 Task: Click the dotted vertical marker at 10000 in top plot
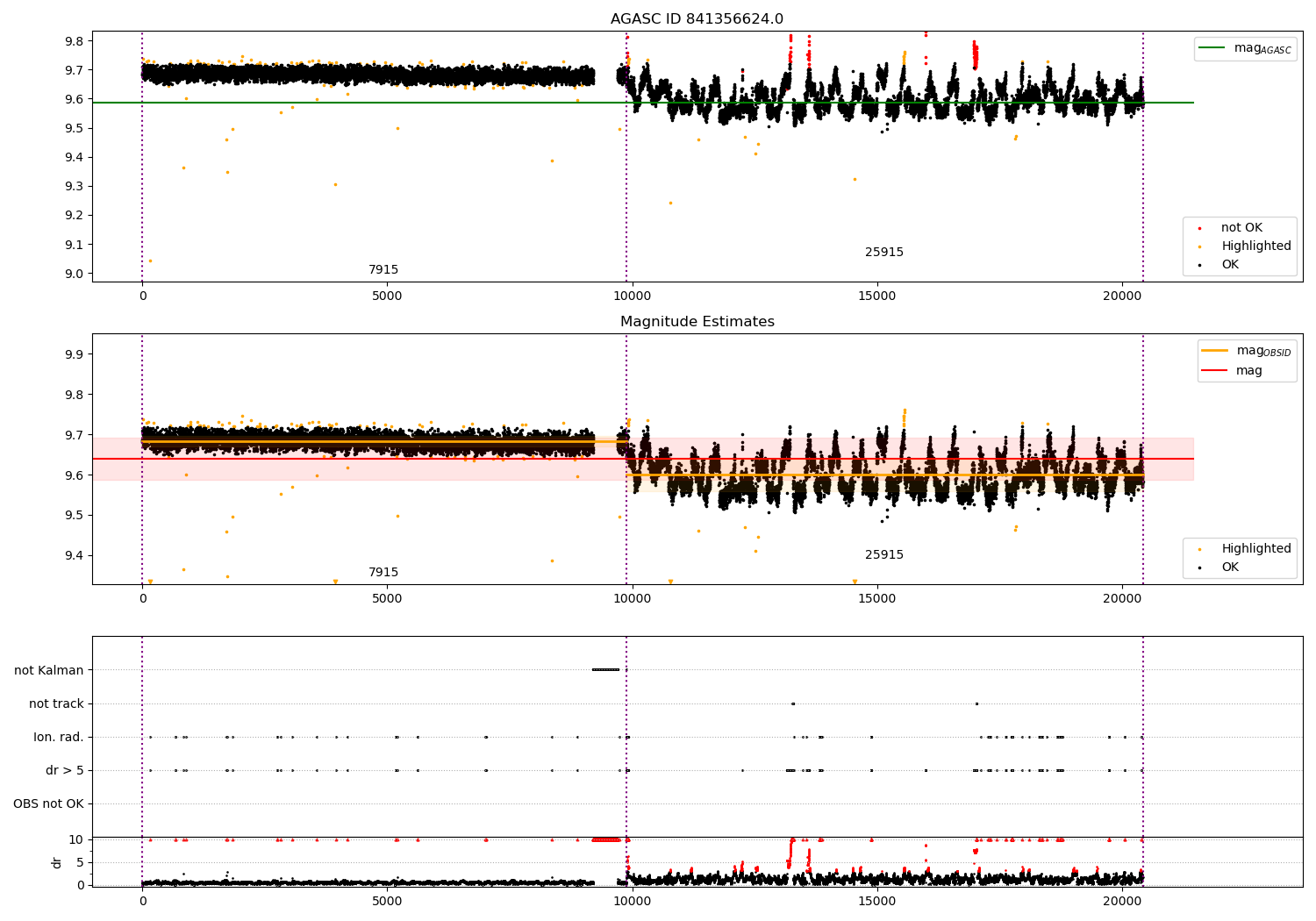coord(626,156)
